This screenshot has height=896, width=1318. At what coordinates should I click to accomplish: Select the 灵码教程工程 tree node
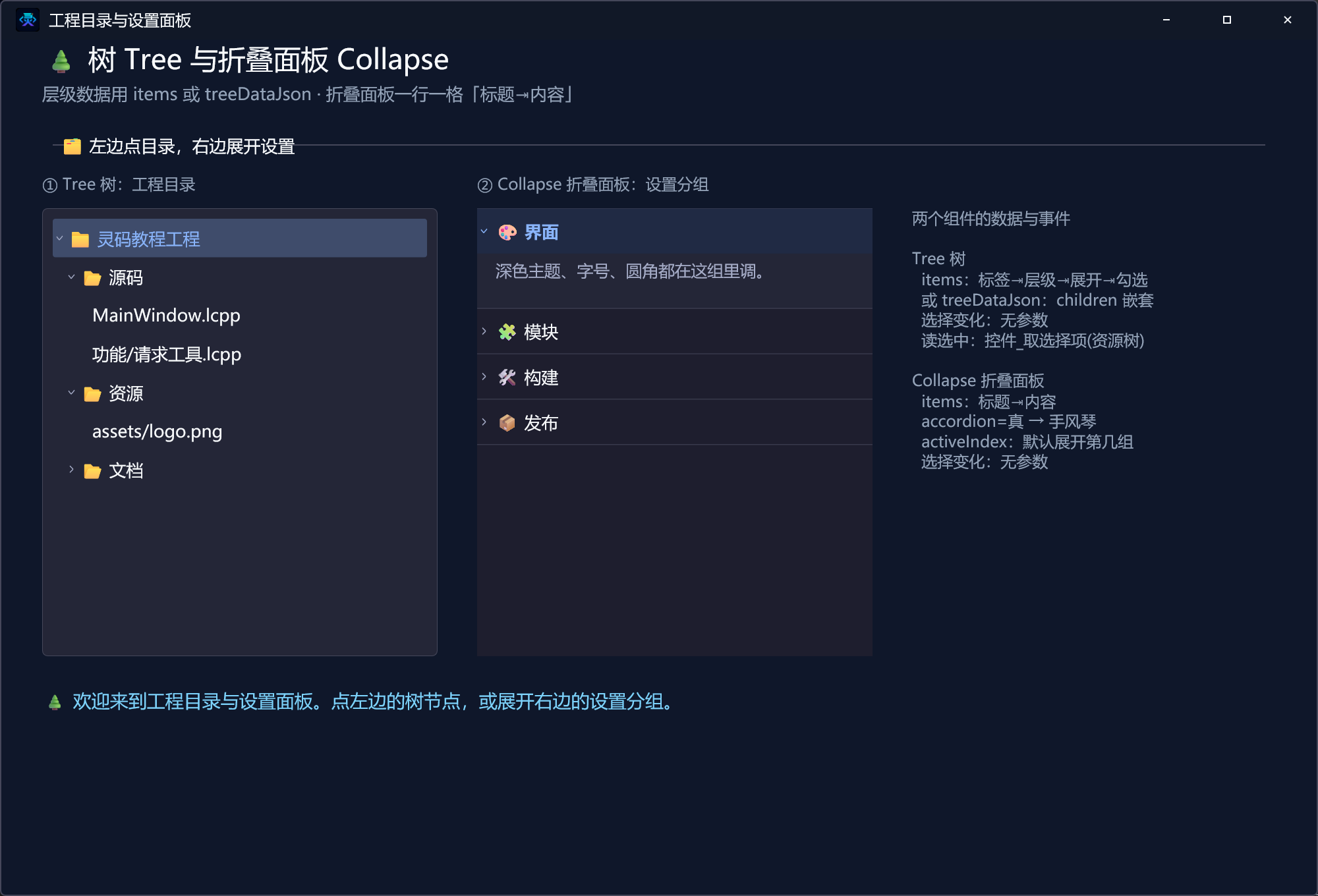tap(240, 238)
